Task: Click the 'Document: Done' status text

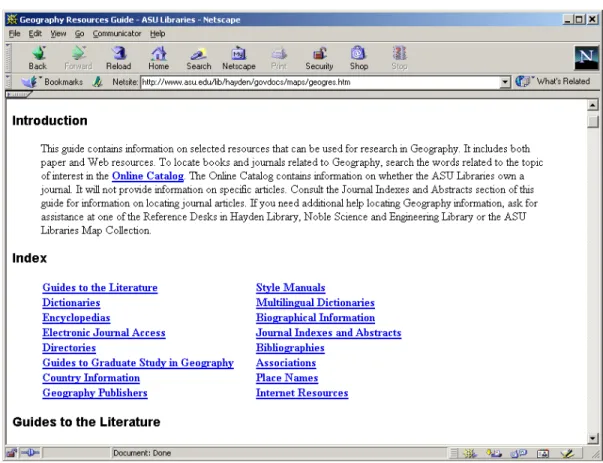Action: coord(142,453)
